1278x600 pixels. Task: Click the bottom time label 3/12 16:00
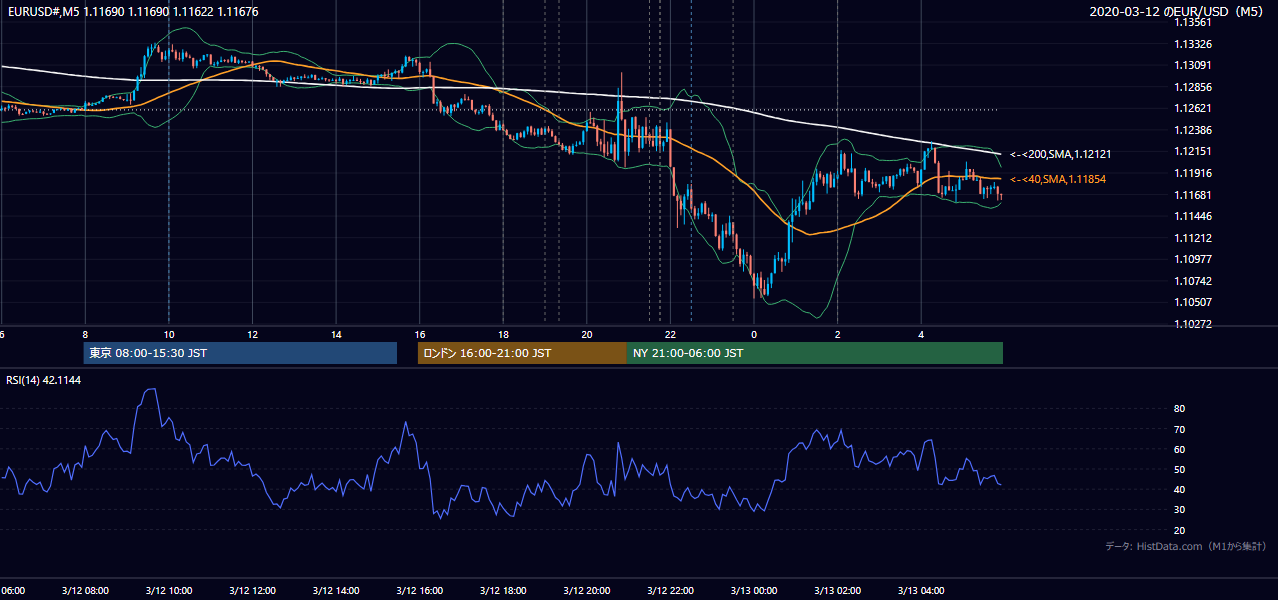click(x=419, y=591)
